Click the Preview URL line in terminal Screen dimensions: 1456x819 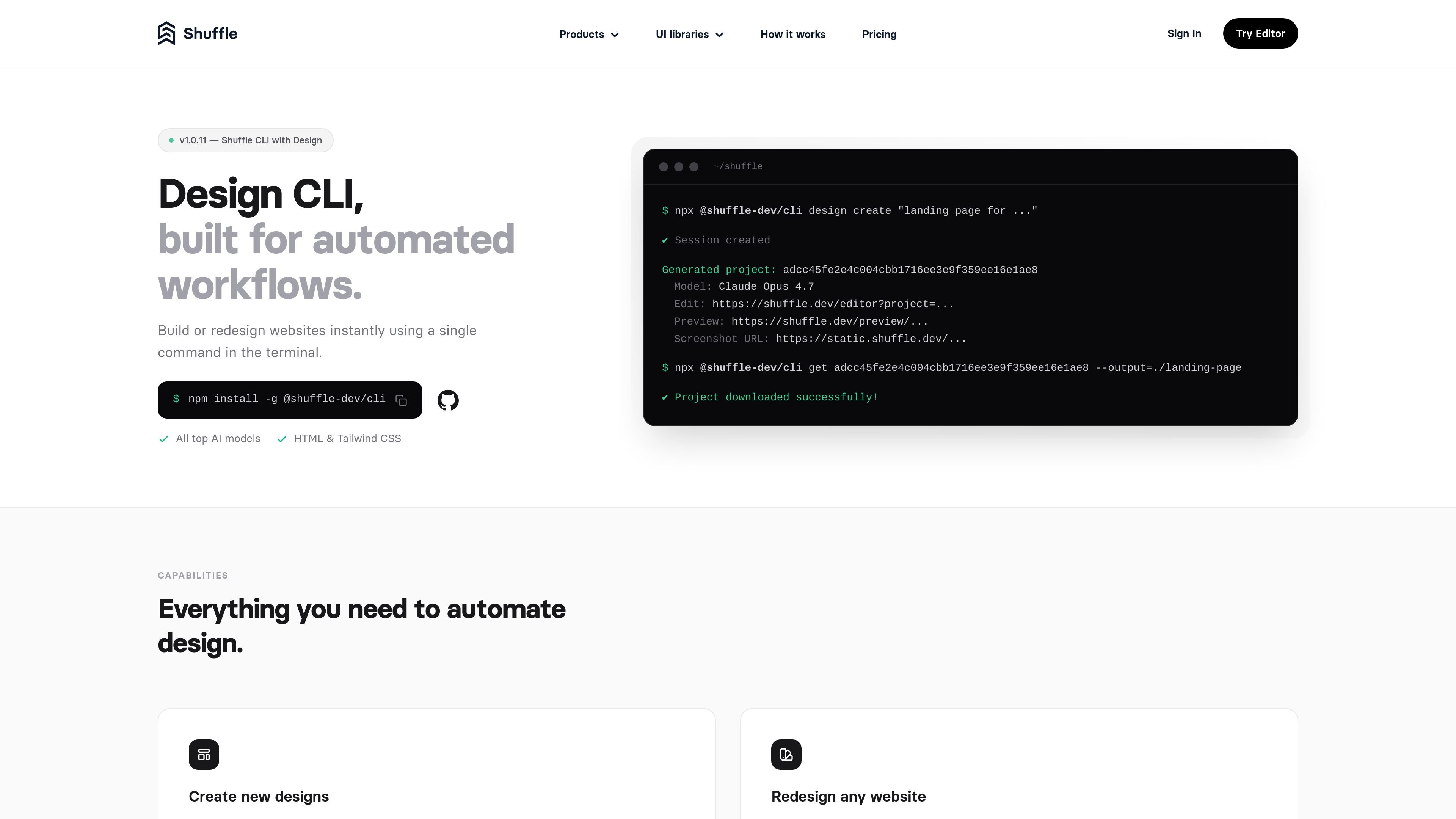[801, 322]
